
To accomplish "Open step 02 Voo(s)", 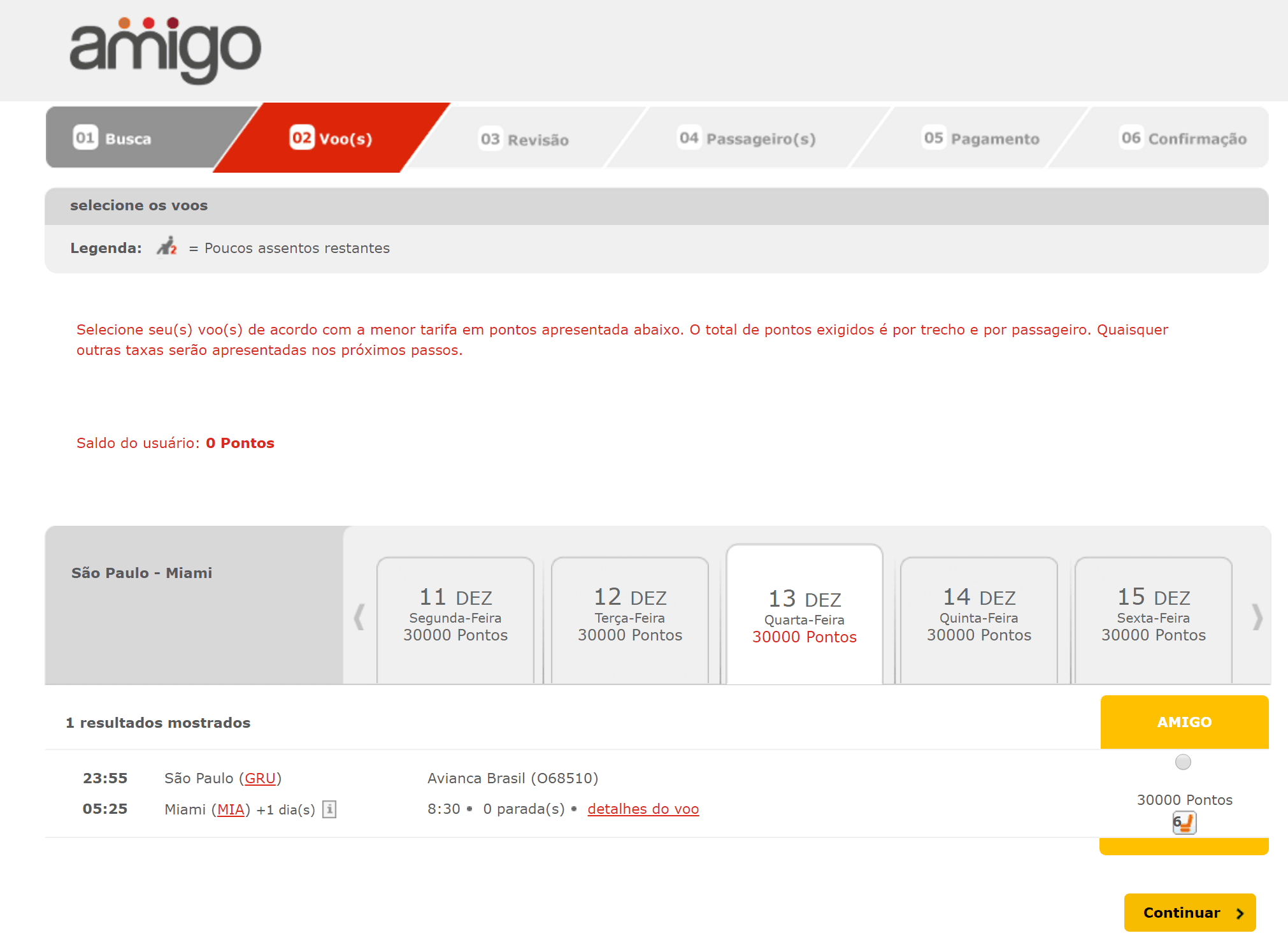I will tap(332, 138).
